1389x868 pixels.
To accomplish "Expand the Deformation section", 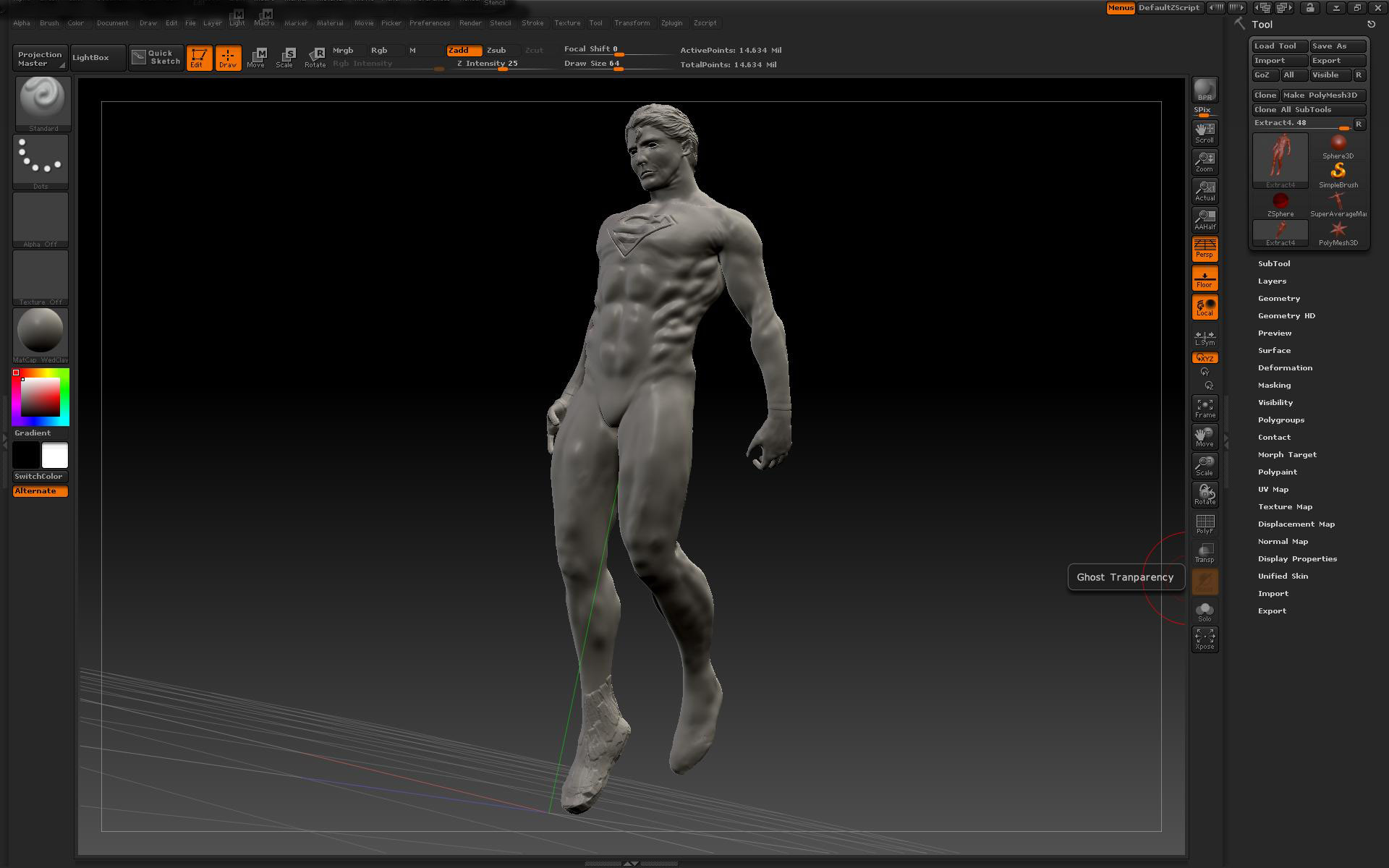I will coord(1285,367).
